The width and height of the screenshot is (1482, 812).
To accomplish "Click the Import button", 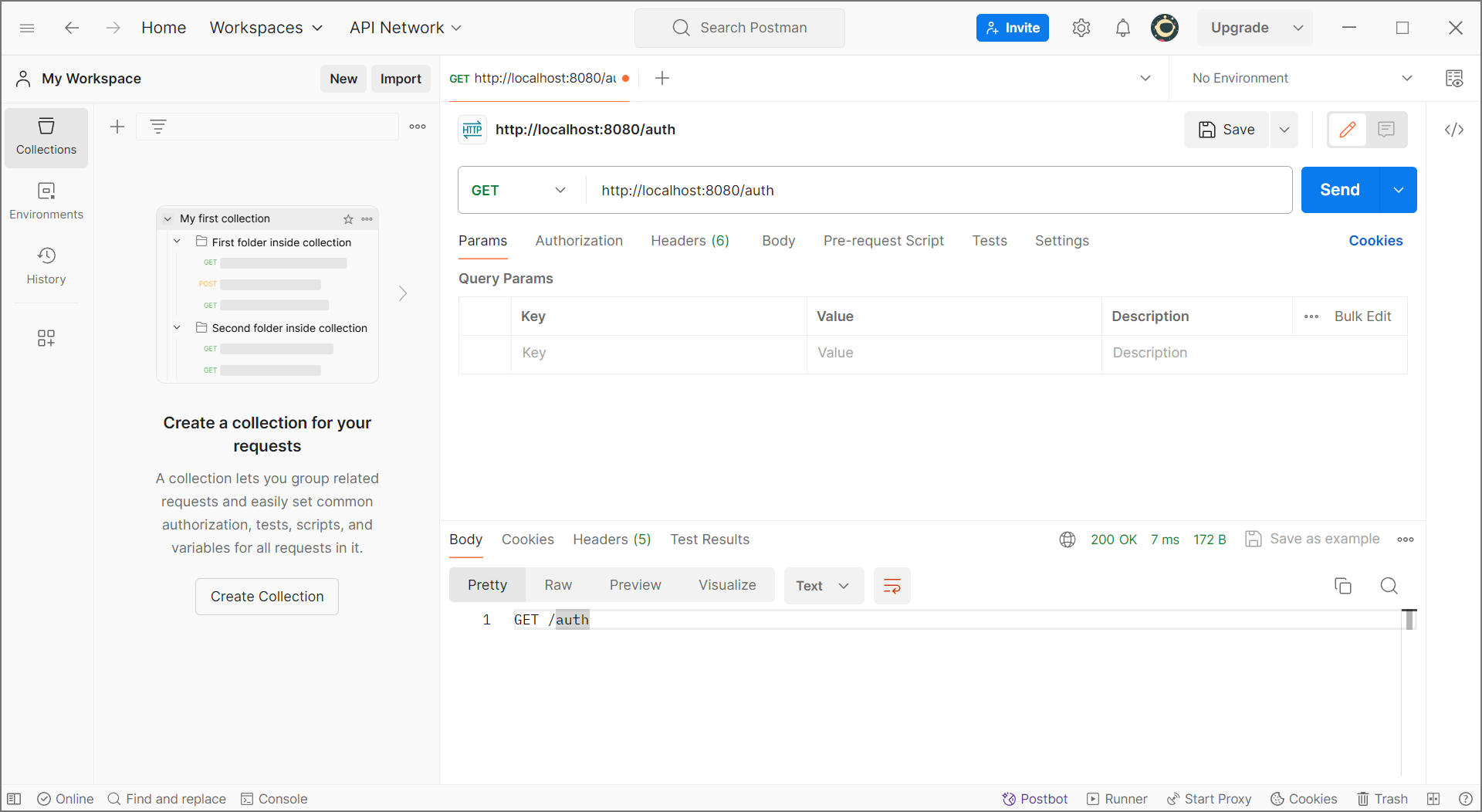I will coord(401,79).
